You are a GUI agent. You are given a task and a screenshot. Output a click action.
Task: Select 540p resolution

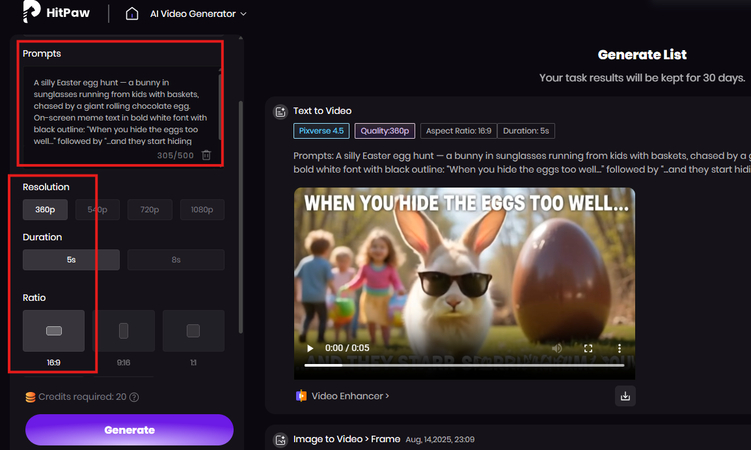click(97, 210)
